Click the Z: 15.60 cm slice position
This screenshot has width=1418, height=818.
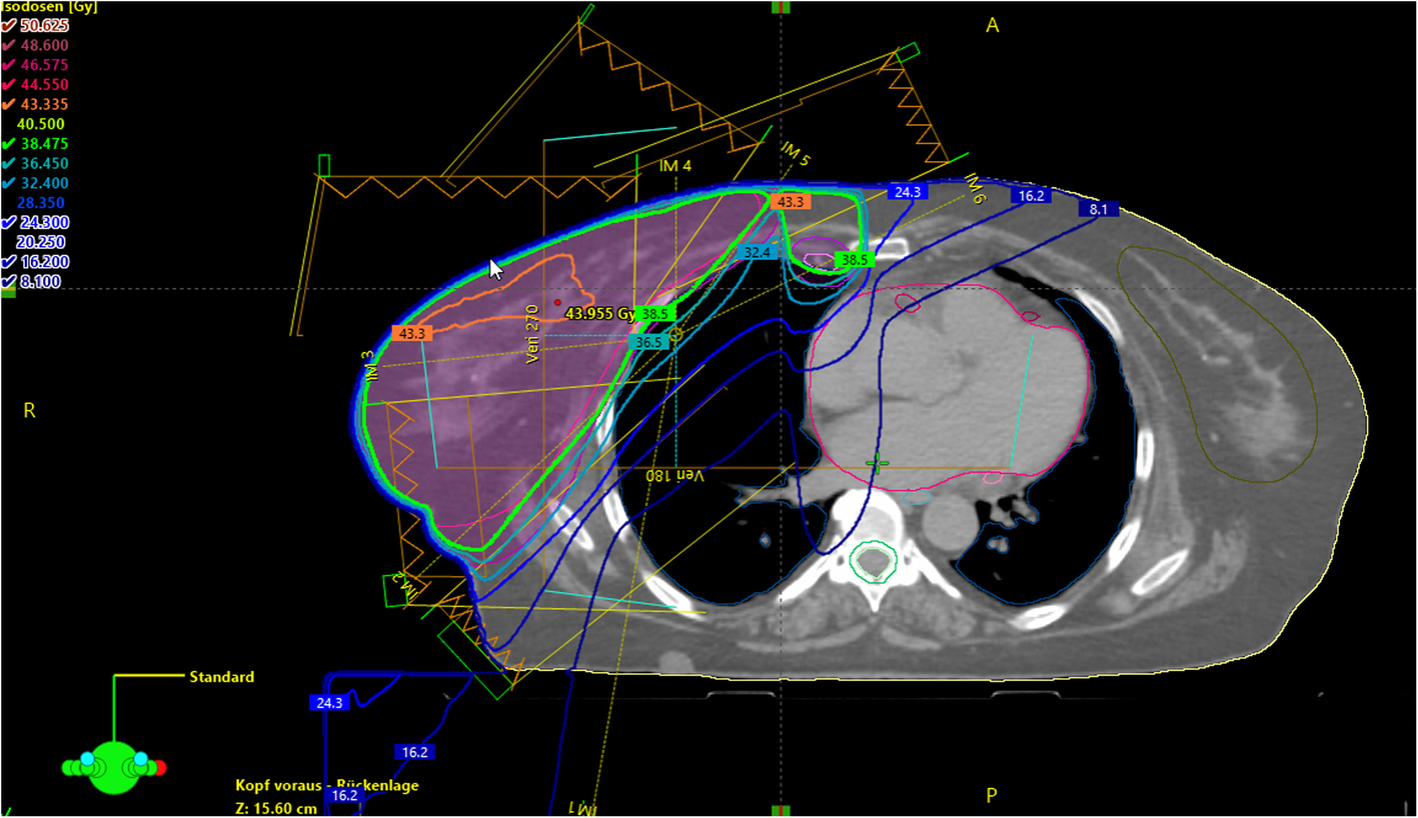(276, 807)
